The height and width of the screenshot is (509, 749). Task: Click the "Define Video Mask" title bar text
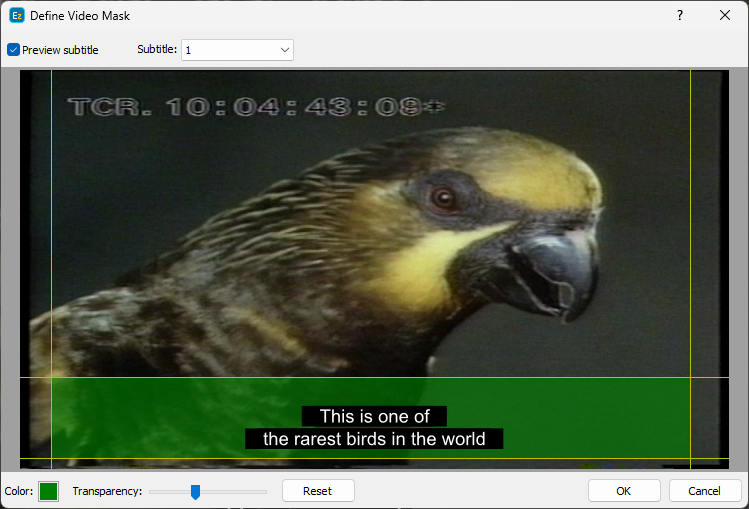coord(80,16)
